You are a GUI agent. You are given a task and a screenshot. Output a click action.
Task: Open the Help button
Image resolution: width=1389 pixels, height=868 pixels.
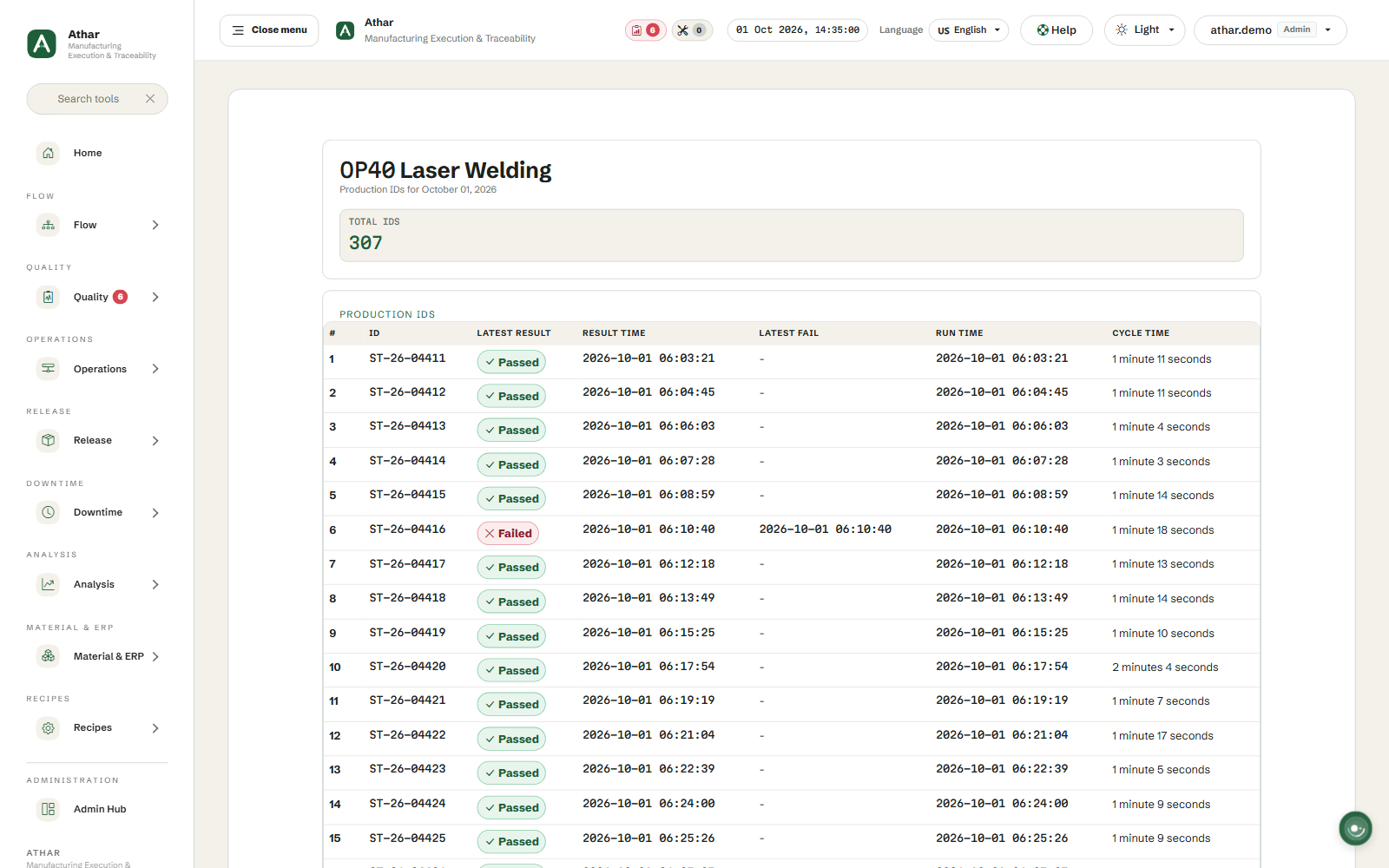coord(1057,30)
